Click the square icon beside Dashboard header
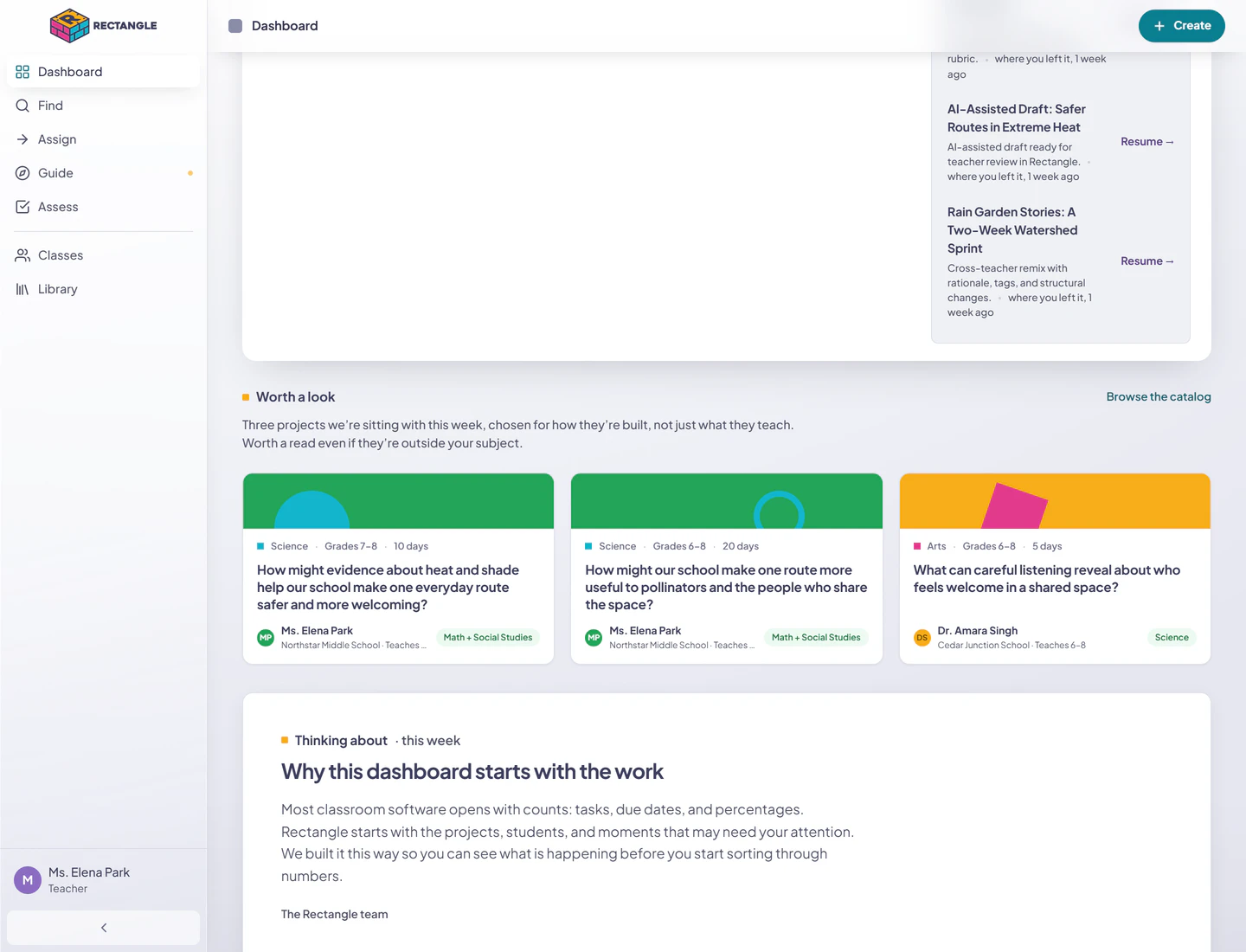Screen dimensions: 1246x952 [235, 26]
